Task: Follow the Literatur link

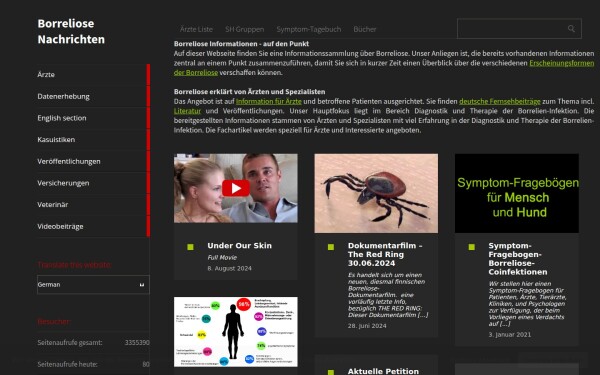Action: pyautogui.click(x=187, y=111)
